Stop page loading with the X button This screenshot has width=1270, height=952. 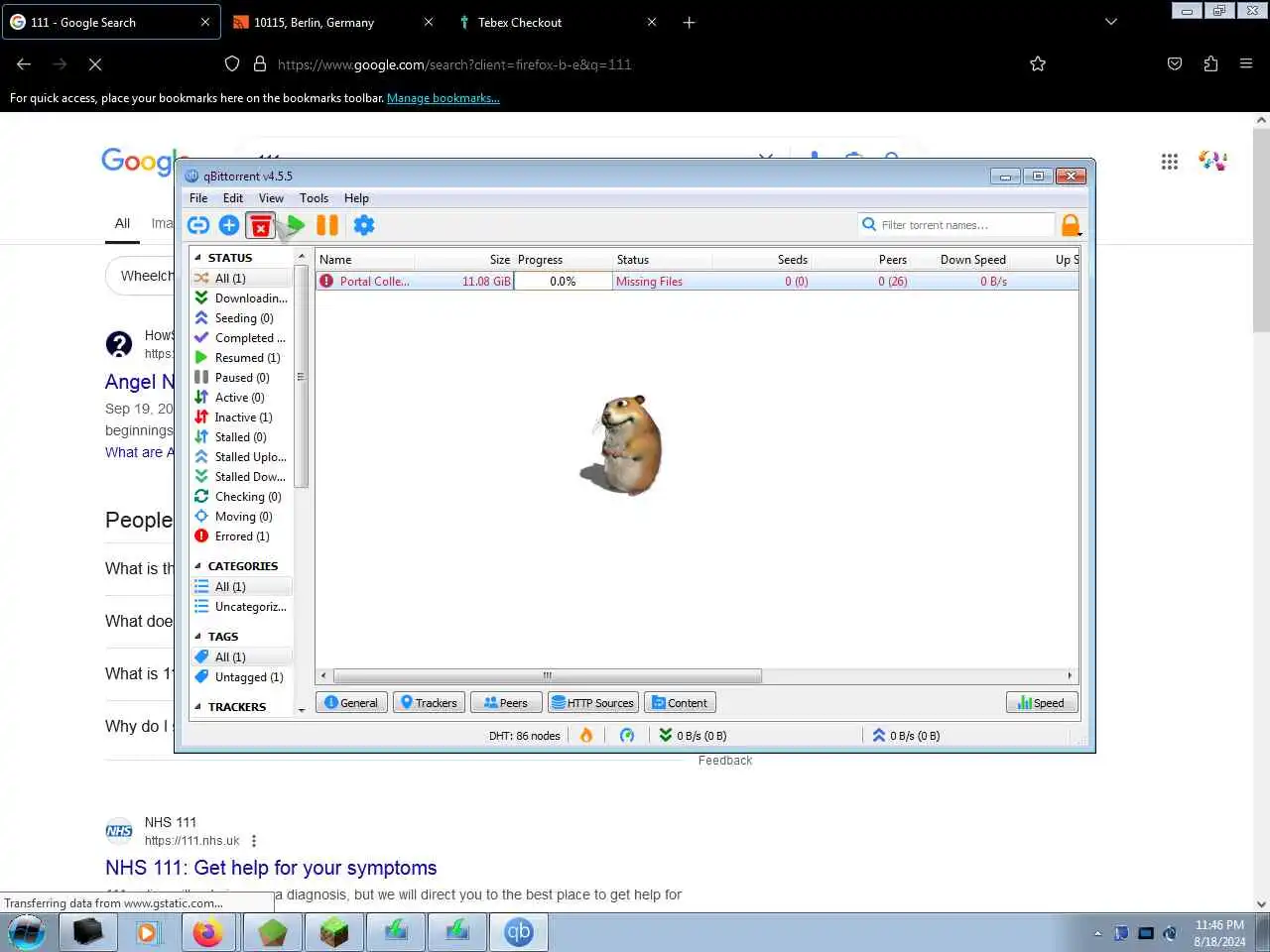(x=95, y=63)
